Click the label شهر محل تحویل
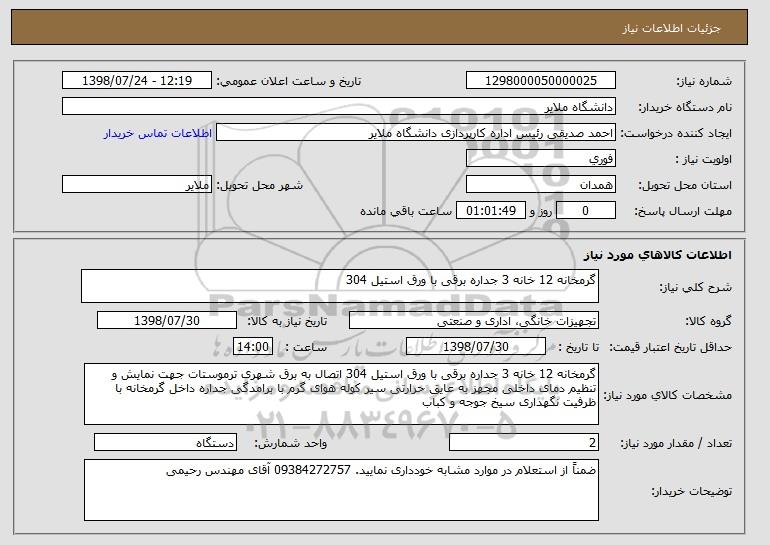The height and width of the screenshot is (545, 770). [x=260, y=185]
